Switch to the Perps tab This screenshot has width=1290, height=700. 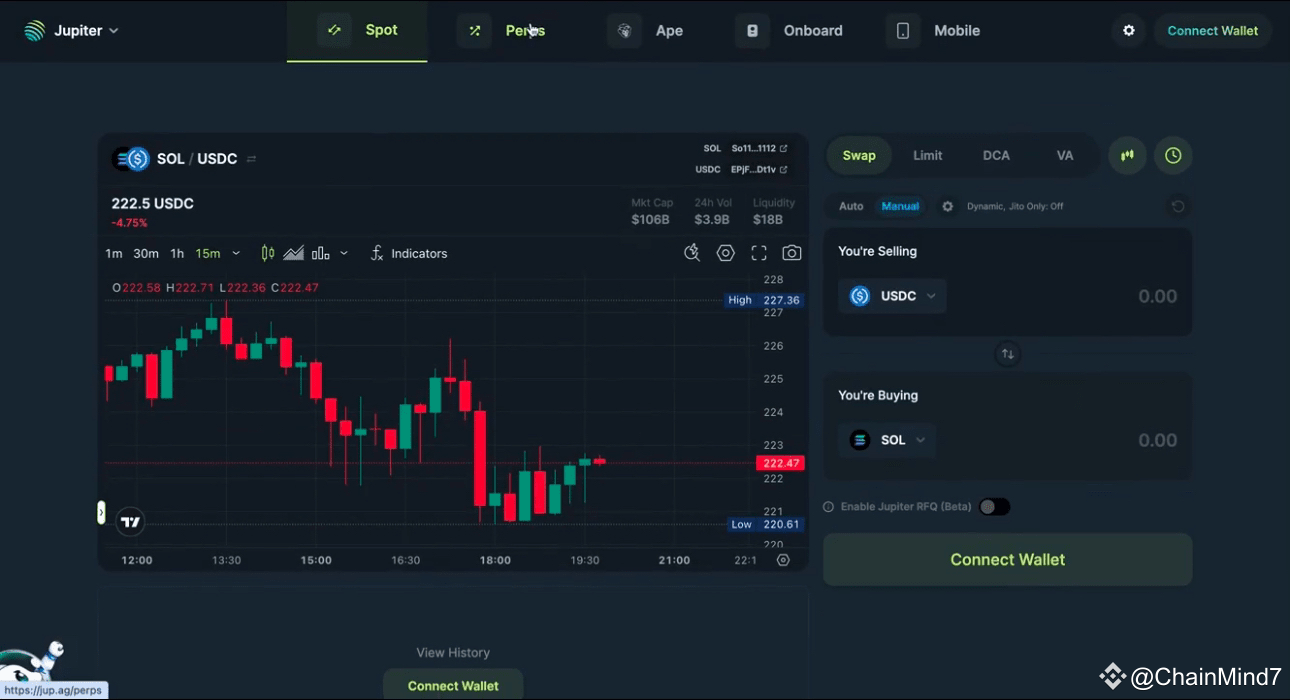[502, 31]
